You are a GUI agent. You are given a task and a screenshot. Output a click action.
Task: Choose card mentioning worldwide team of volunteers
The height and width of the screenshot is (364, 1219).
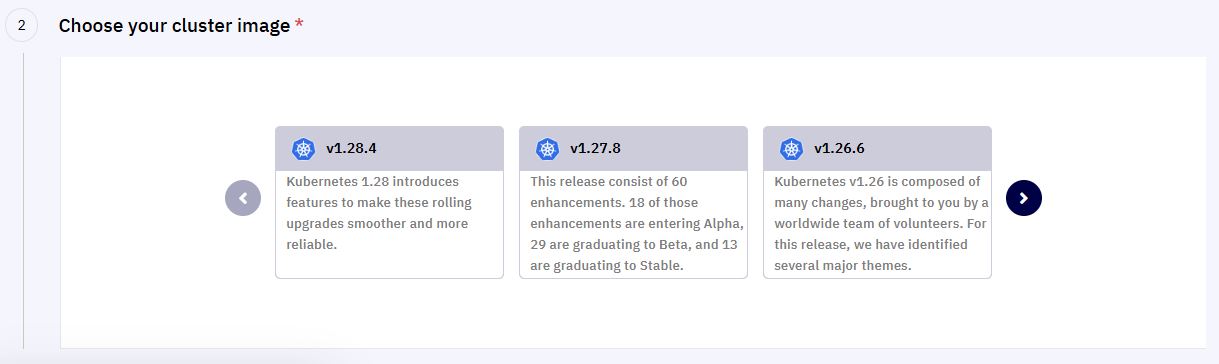877,202
